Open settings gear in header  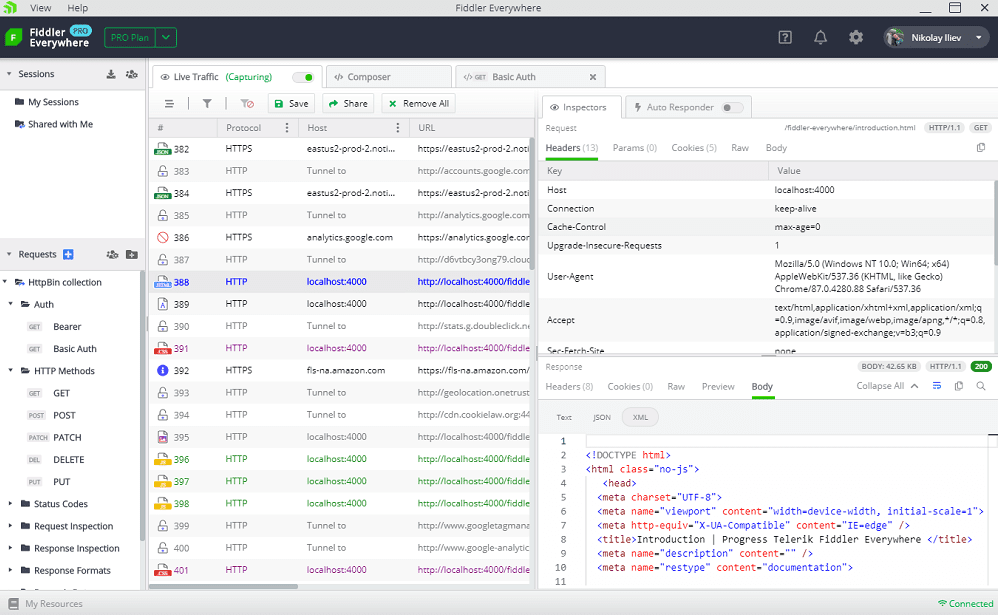tap(855, 38)
